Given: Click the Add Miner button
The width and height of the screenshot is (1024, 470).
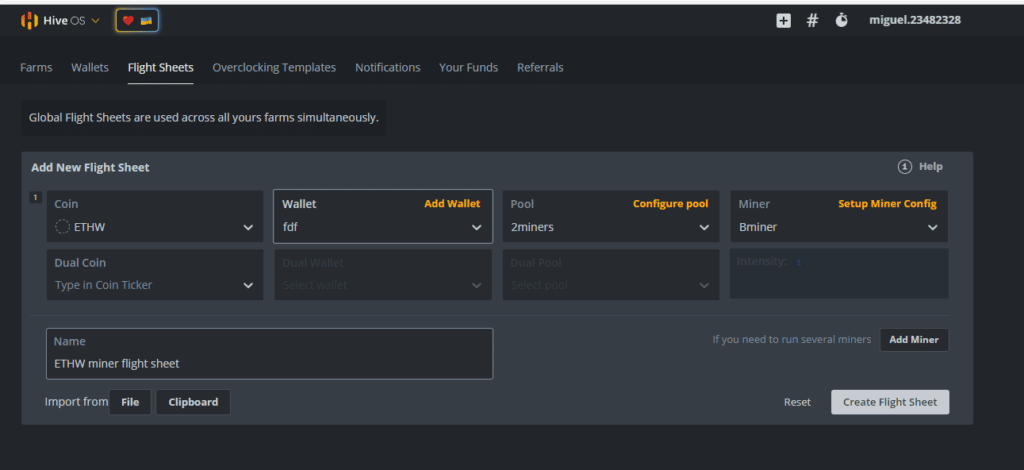Looking at the screenshot, I should [914, 340].
